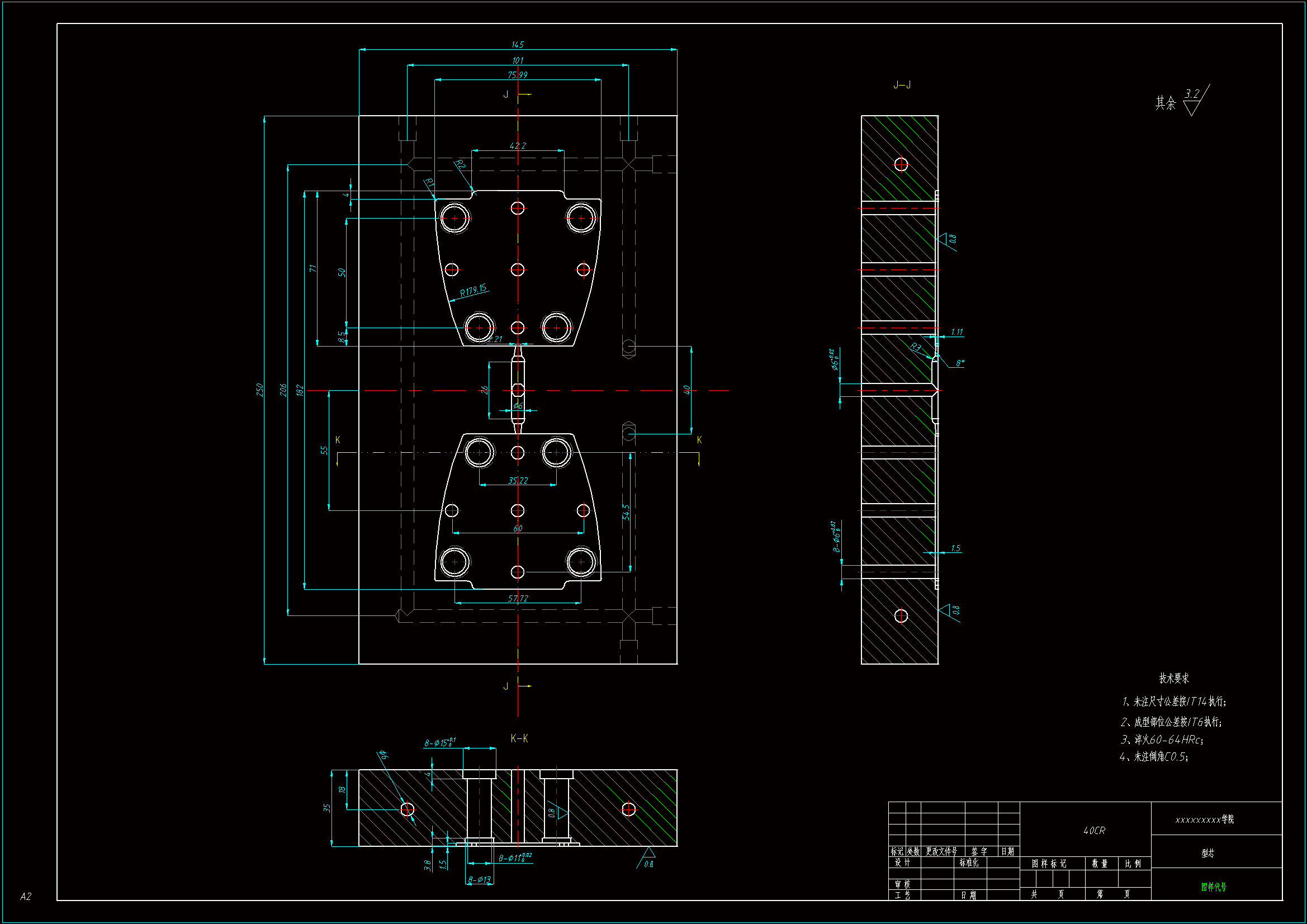Click the 35.22 hole spacing dimension

click(518, 481)
